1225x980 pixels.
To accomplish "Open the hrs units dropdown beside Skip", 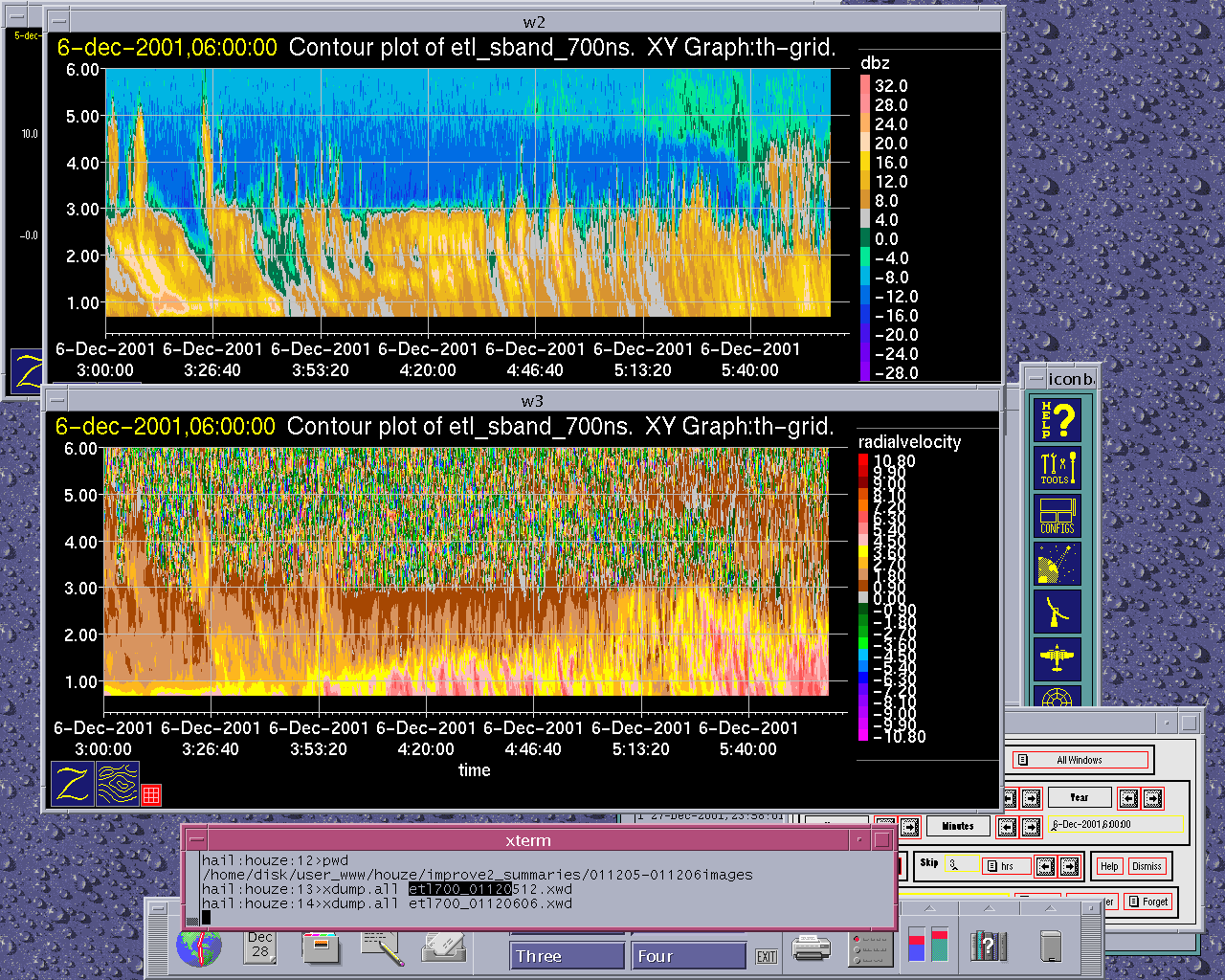I will point(1007,866).
